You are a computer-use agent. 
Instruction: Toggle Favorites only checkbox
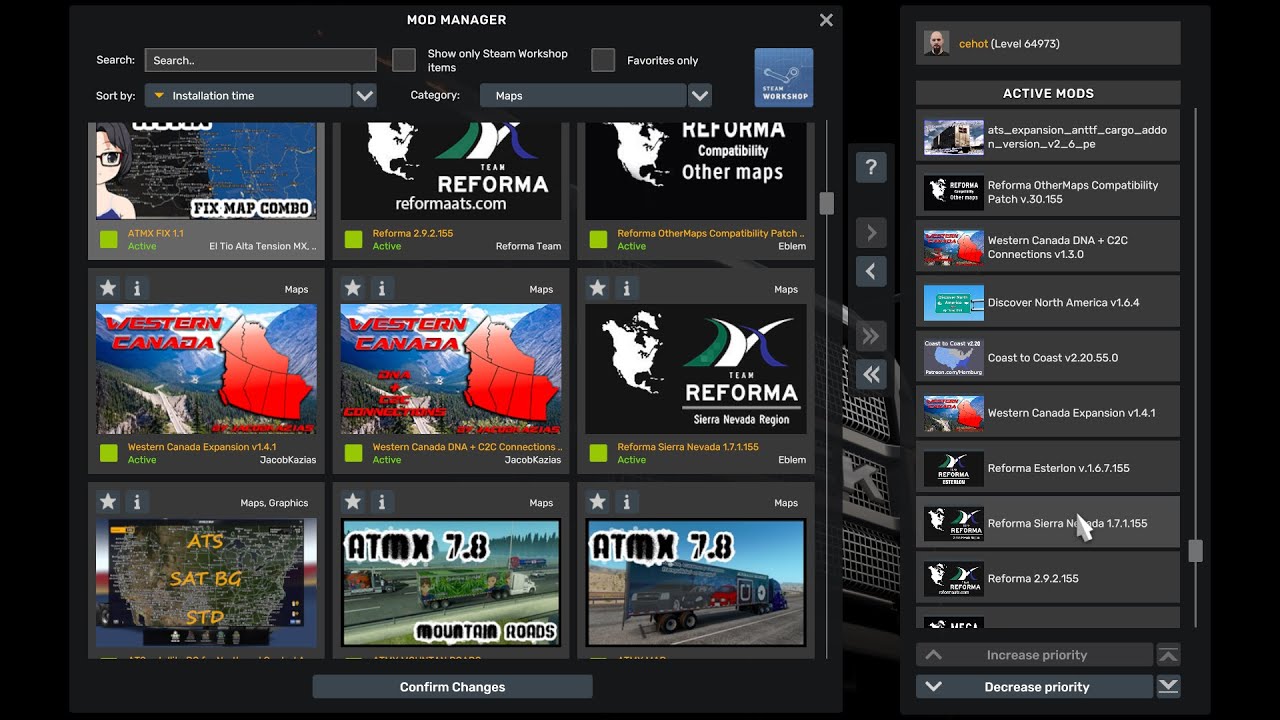point(603,60)
